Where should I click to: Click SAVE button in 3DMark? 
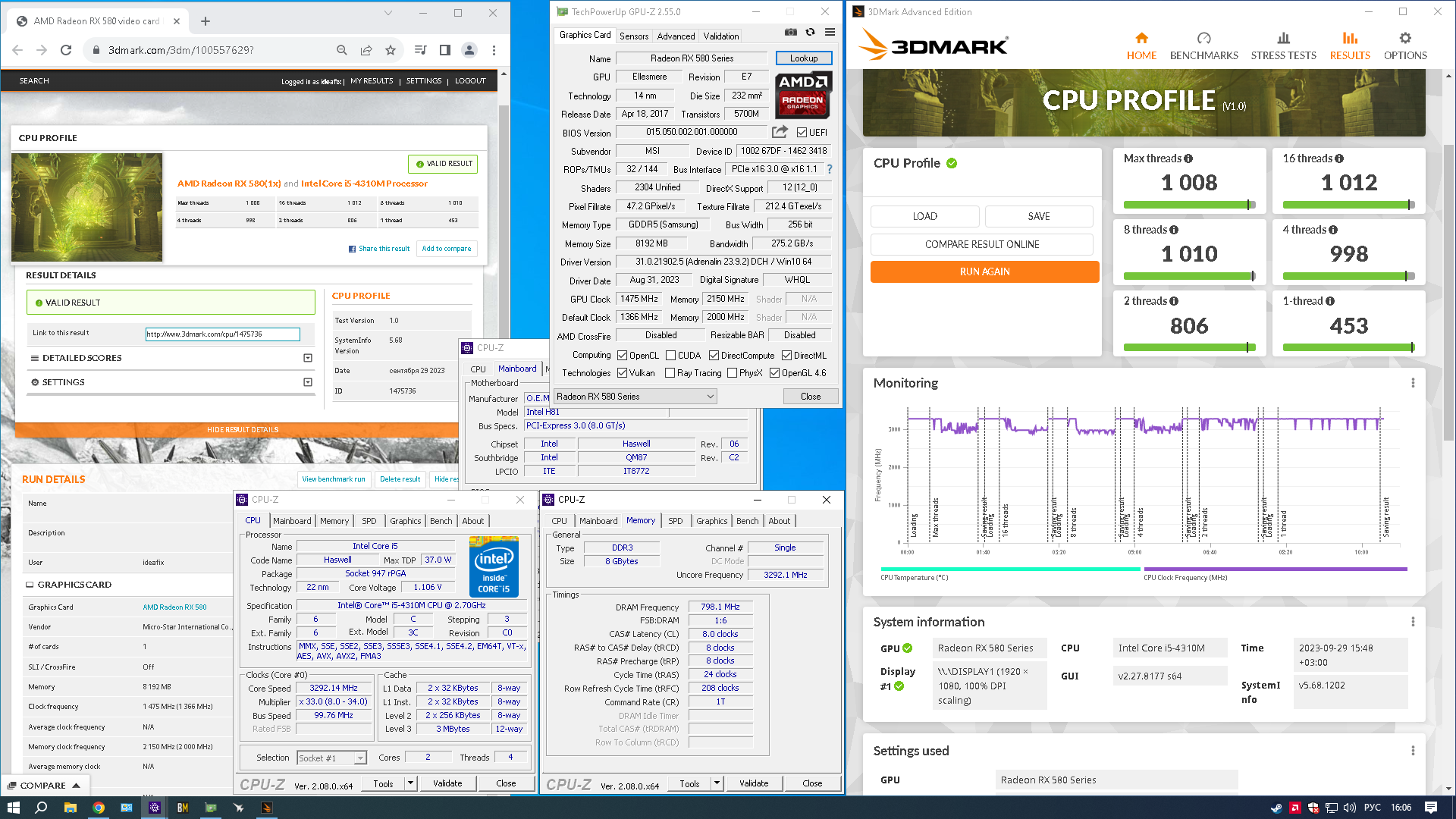1039,216
